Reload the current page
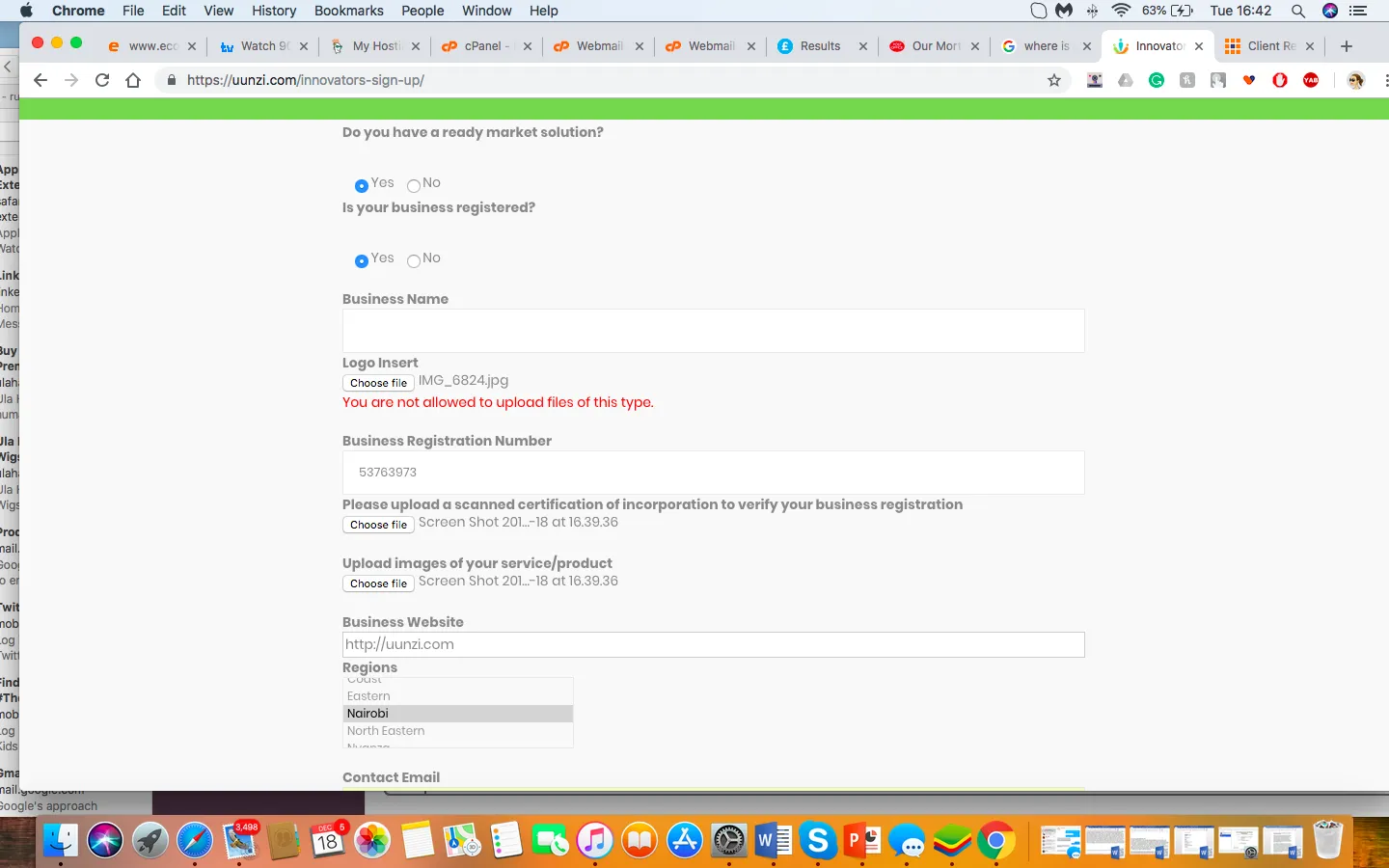This screenshot has width=1389, height=868. [102, 80]
